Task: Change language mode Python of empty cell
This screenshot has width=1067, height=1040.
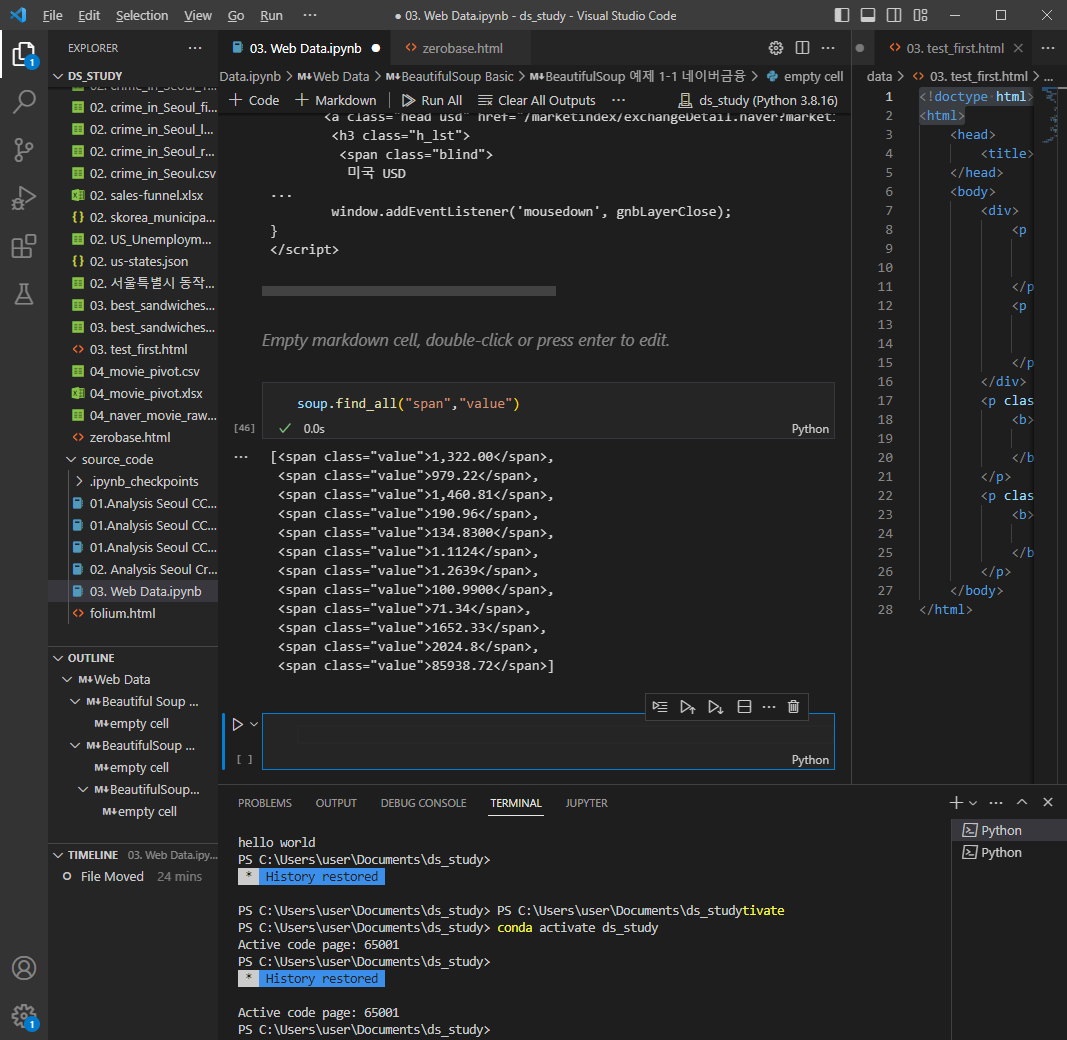Action: (810, 760)
